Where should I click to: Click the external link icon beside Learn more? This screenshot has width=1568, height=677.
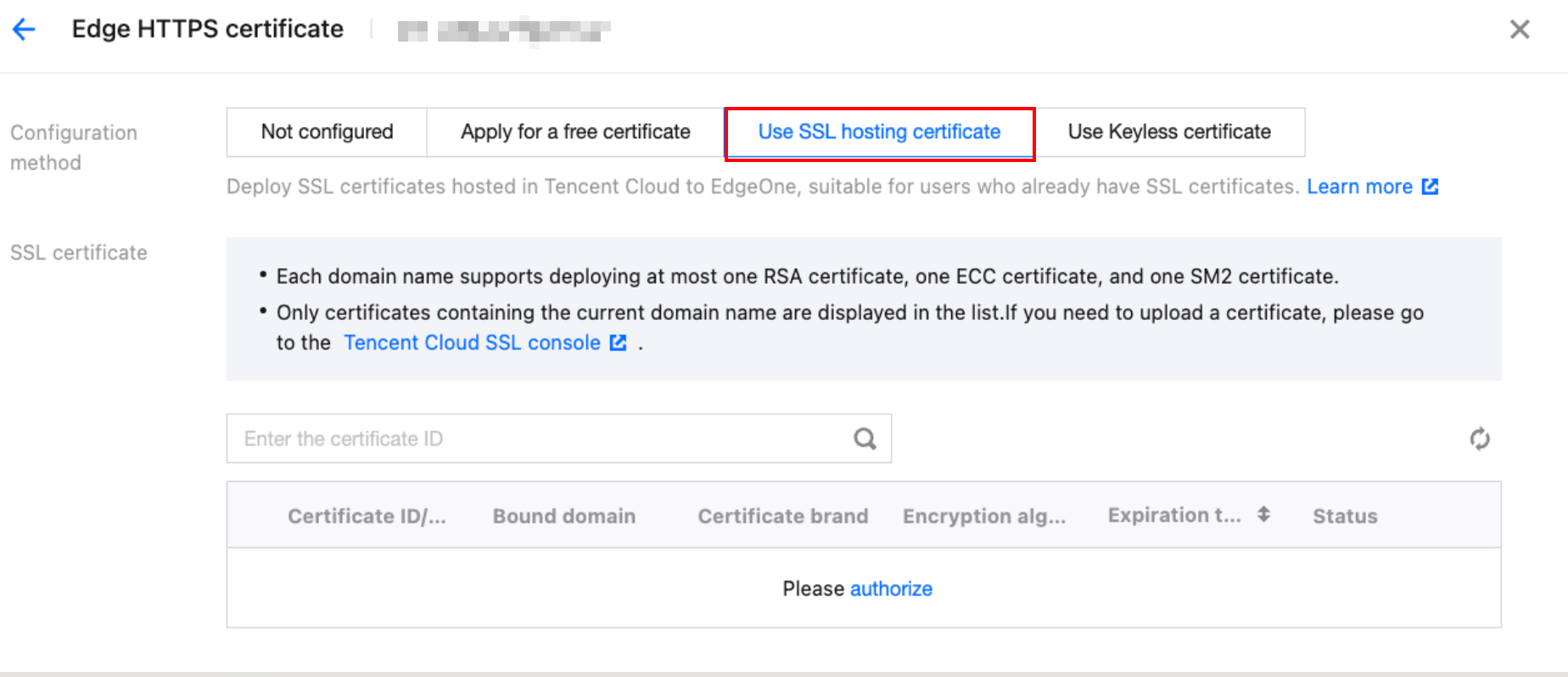point(1431,187)
